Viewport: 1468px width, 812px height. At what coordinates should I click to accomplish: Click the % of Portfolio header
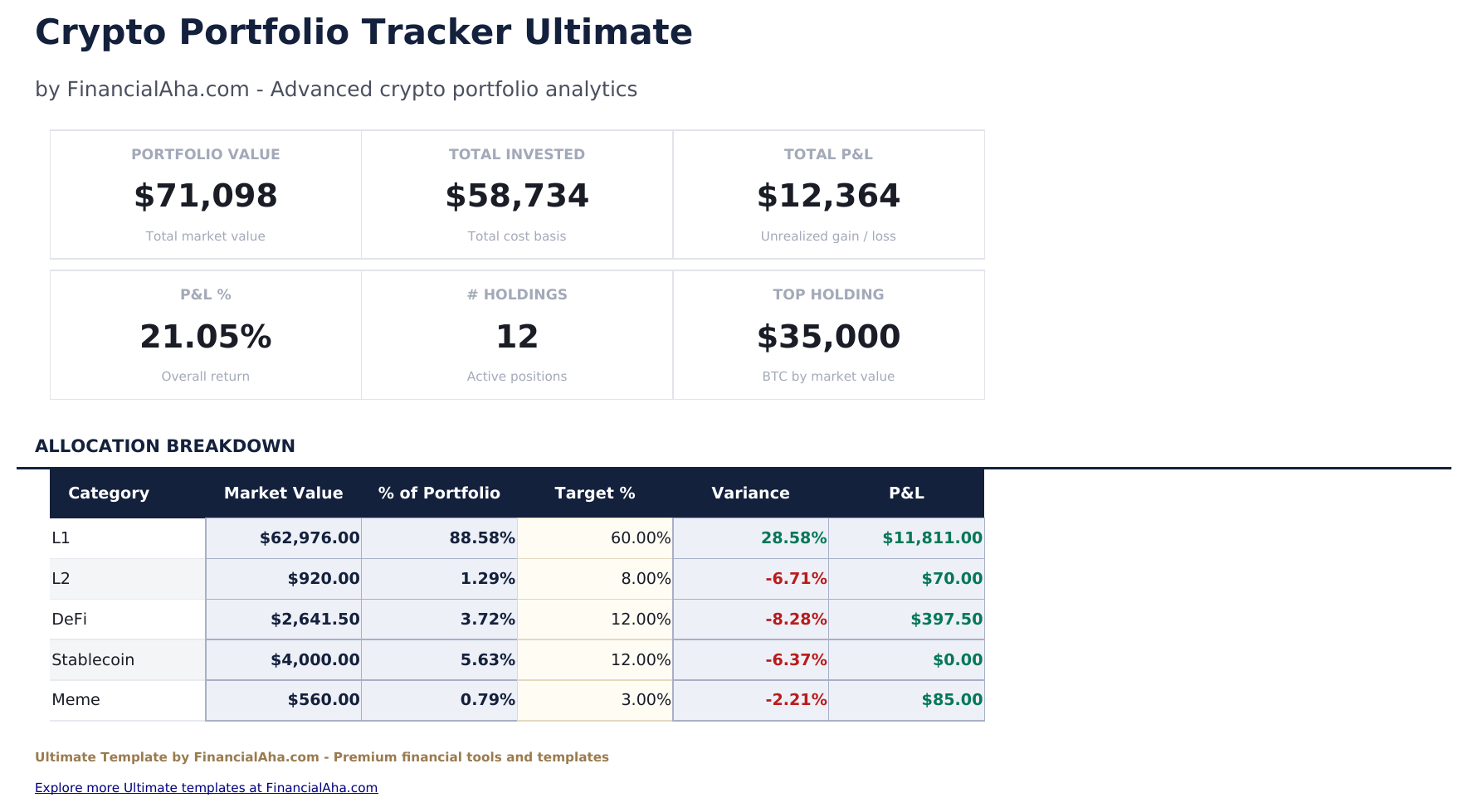click(x=439, y=493)
